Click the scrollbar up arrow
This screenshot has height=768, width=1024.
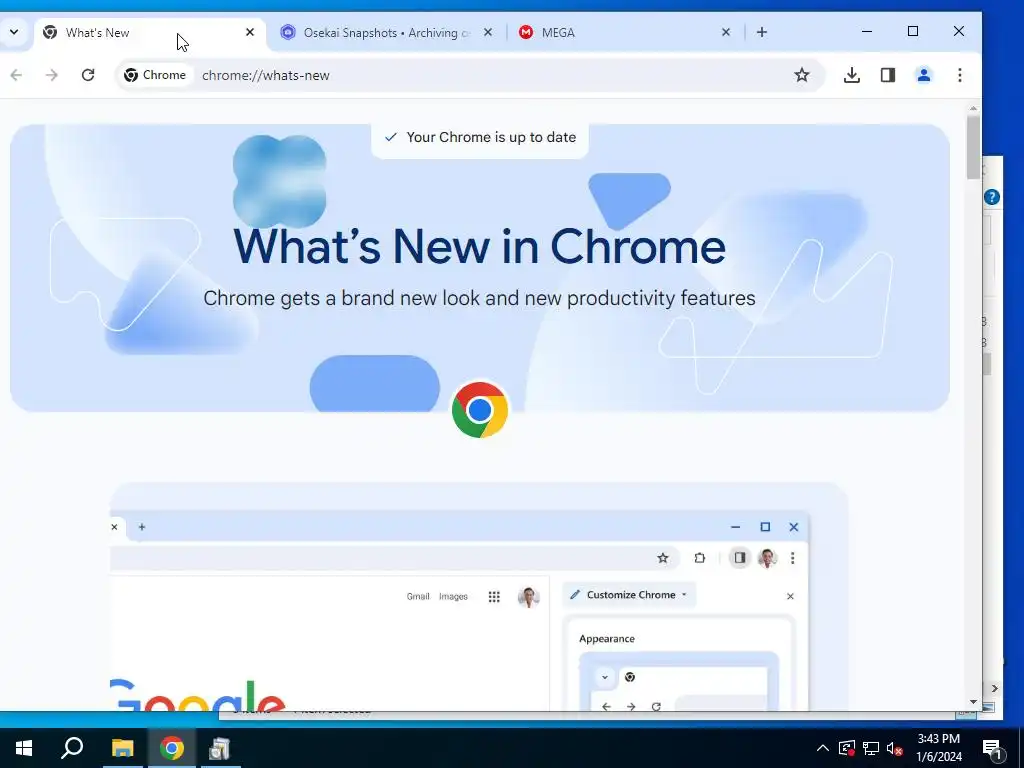tap(973, 108)
